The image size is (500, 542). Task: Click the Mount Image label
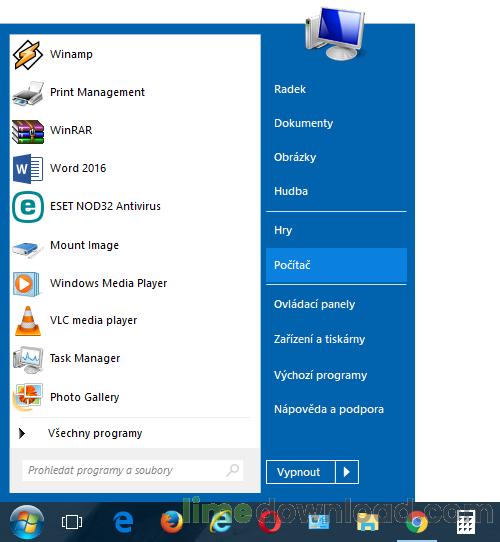tap(84, 245)
